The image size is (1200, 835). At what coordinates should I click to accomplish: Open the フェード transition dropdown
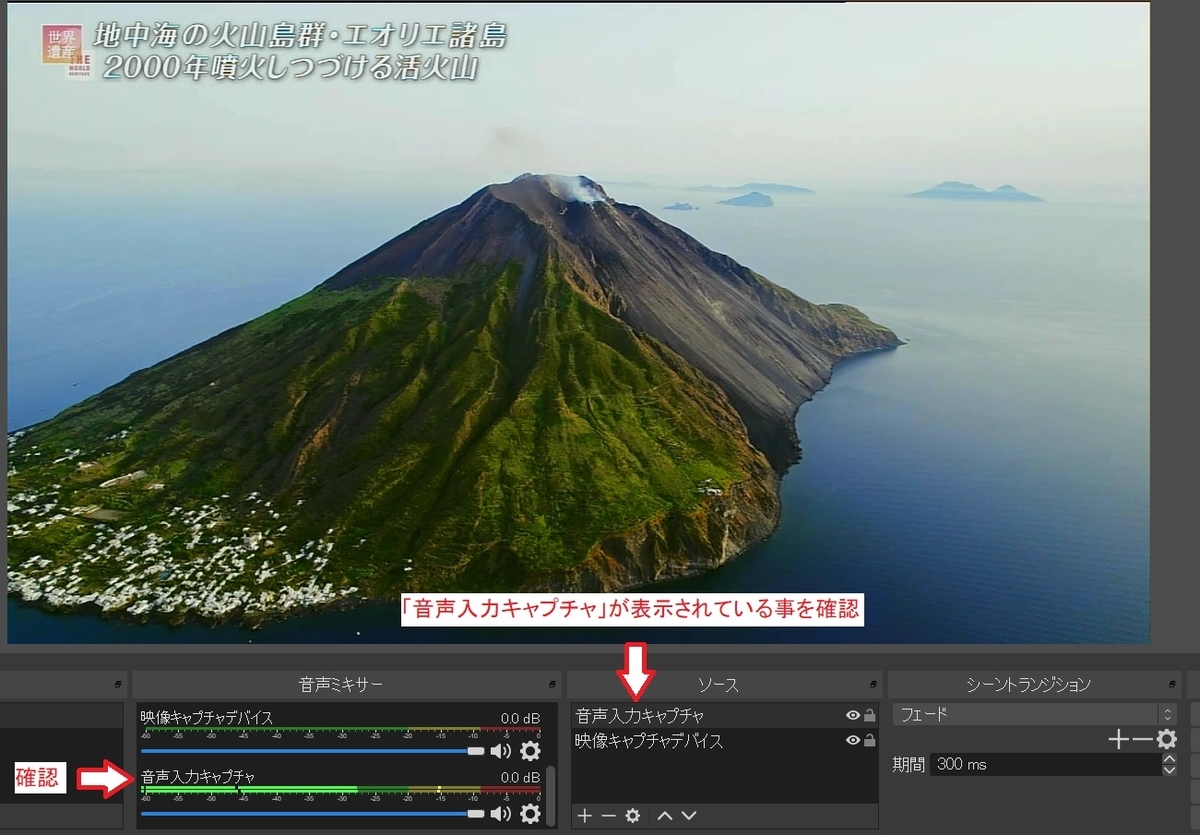coord(1035,715)
